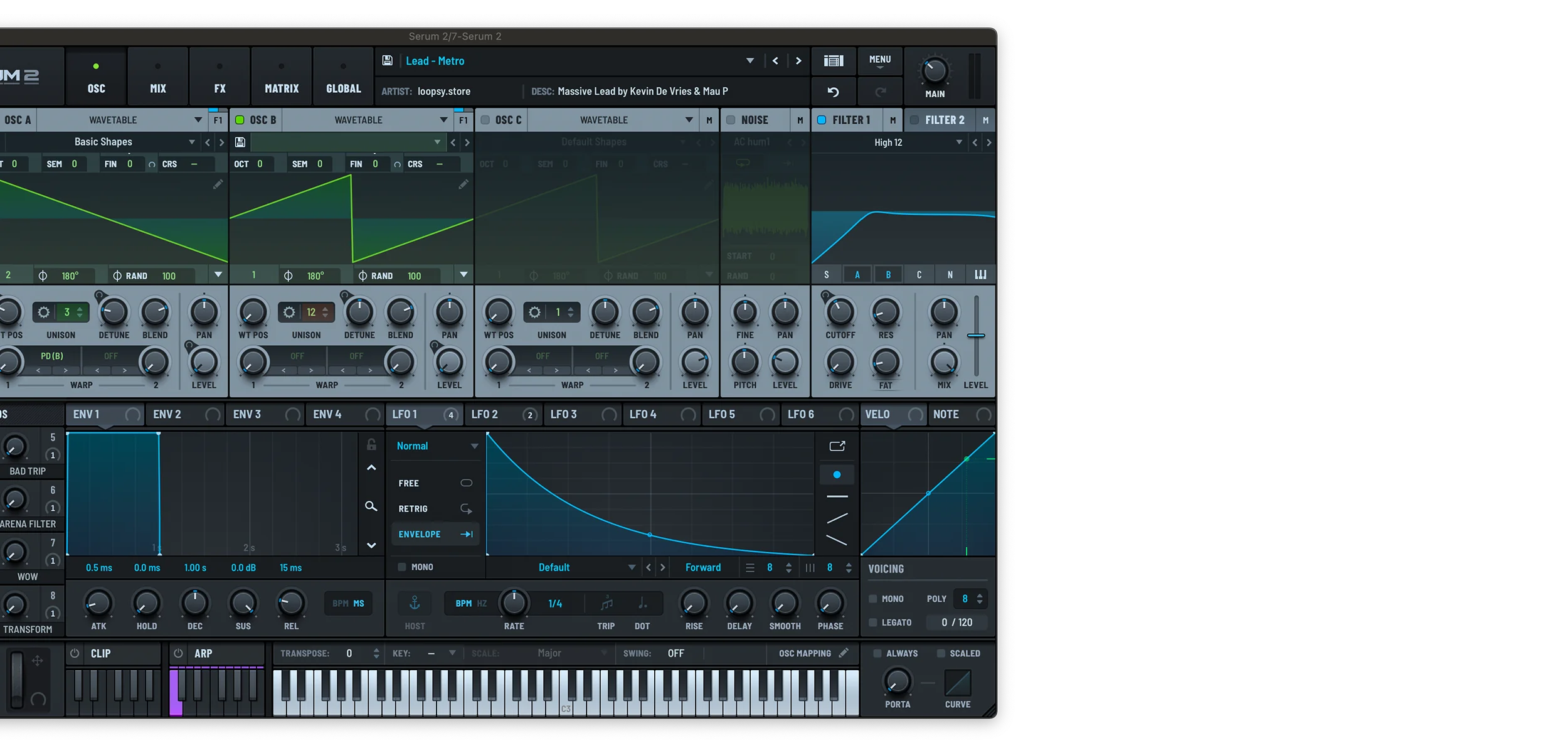This screenshot has height=753, width=1568.
Task: Enable the NOISE oscillator
Action: pyautogui.click(x=731, y=120)
